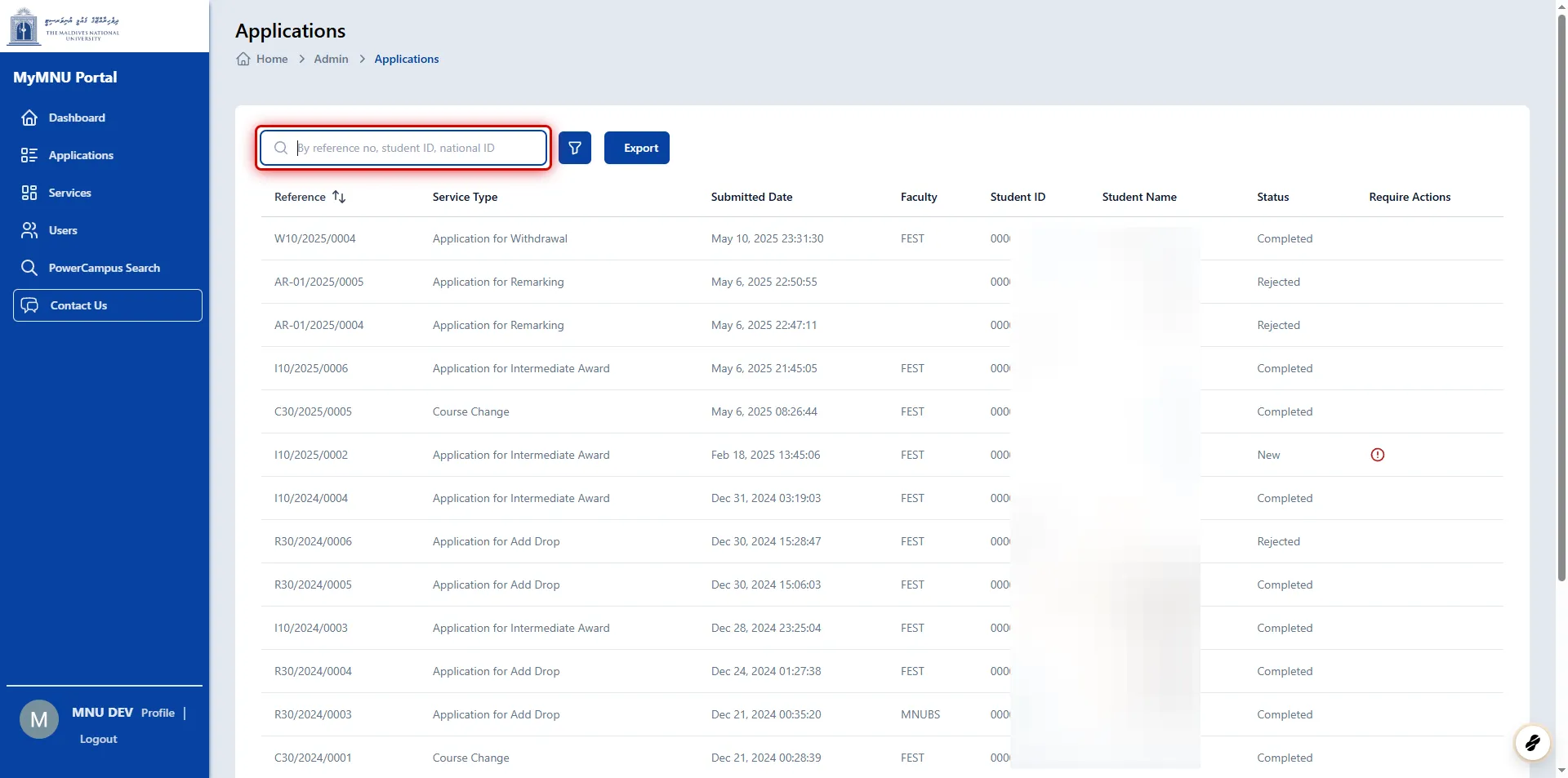The height and width of the screenshot is (778, 1568).
Task: Click the Status column header
Action: (x=1272, y=197)
